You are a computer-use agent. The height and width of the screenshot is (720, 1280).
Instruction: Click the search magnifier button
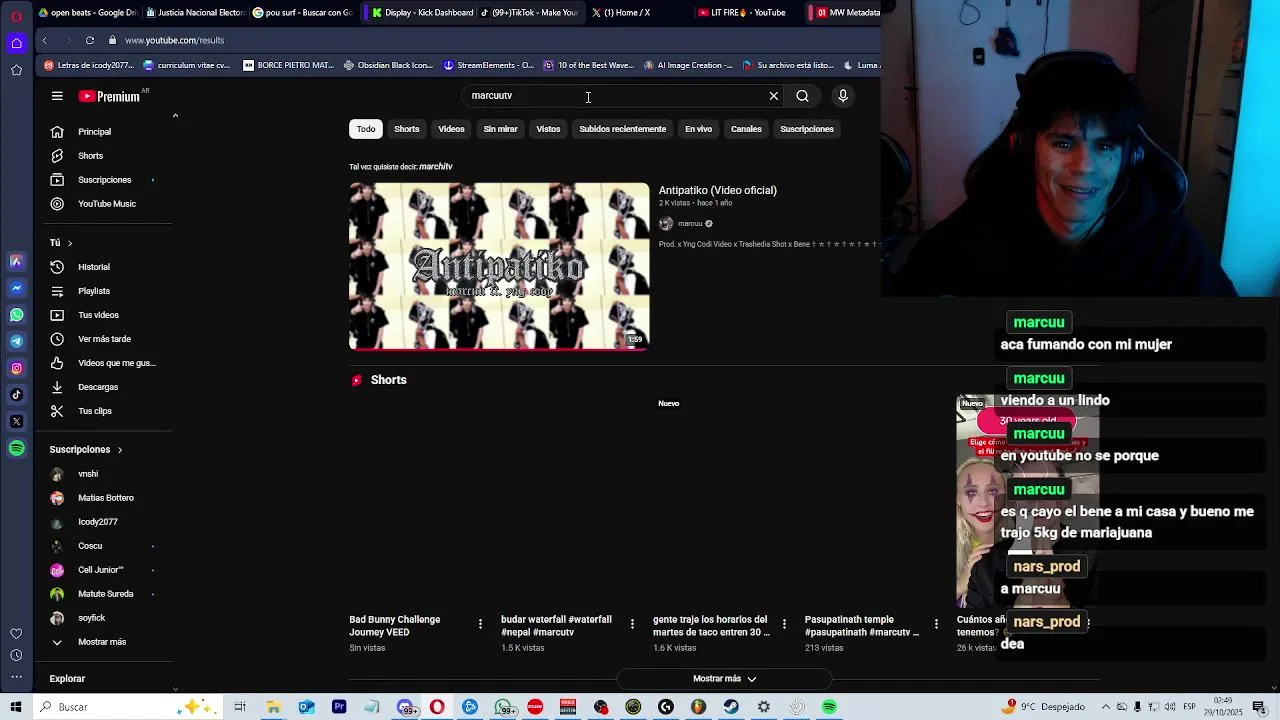tap(802, 96)
